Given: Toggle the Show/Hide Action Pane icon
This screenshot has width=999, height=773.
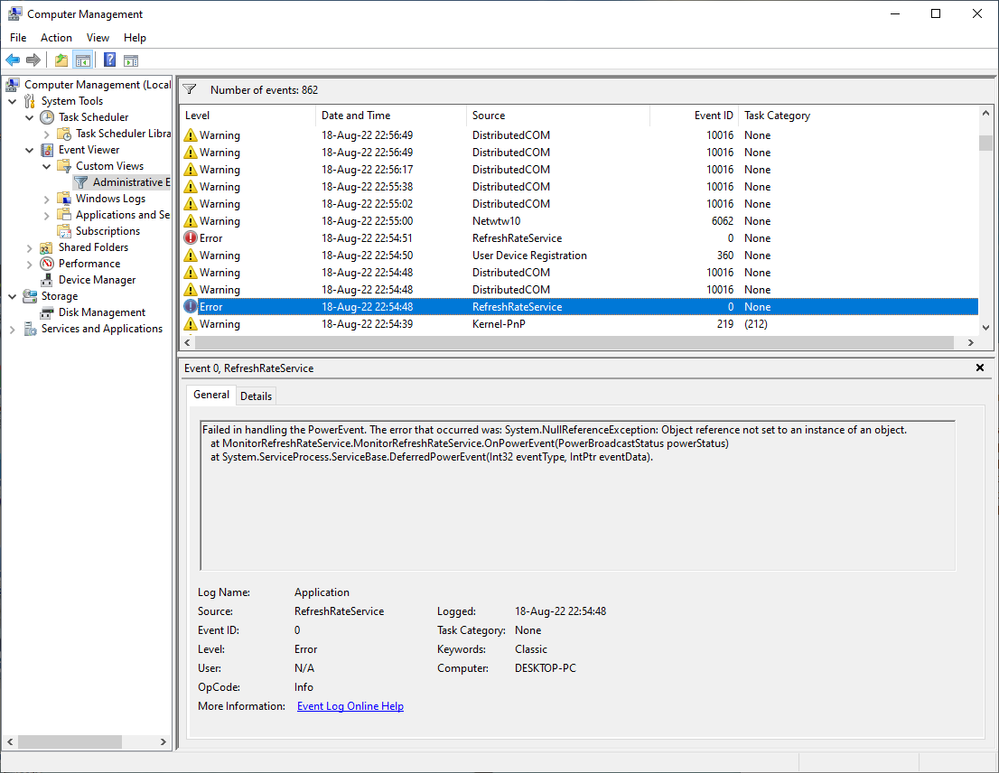Looking at the screenshot, I should pyautogui.click(x=131, y=60).
